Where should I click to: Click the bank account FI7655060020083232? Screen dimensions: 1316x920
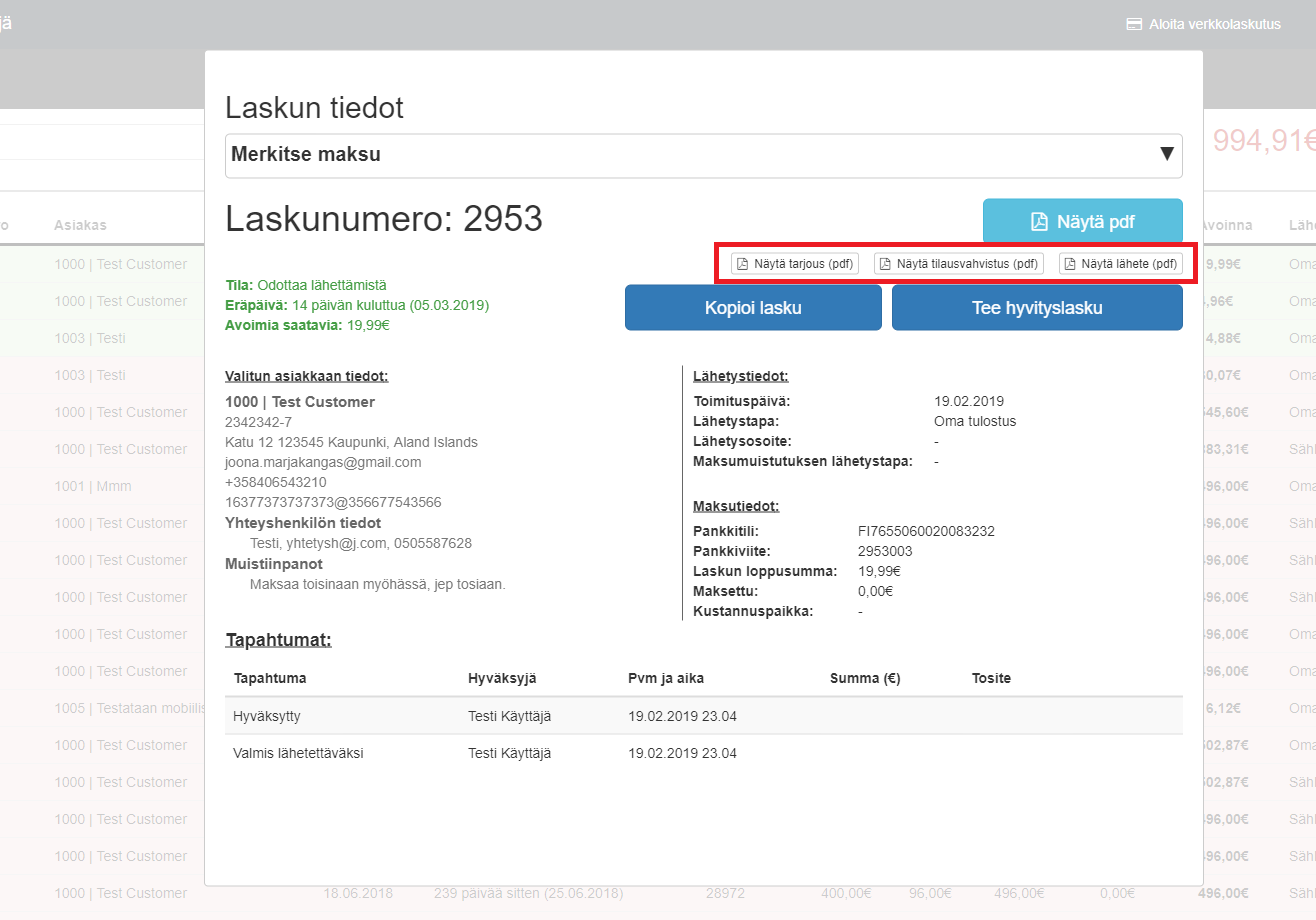[x=926, y=531]
